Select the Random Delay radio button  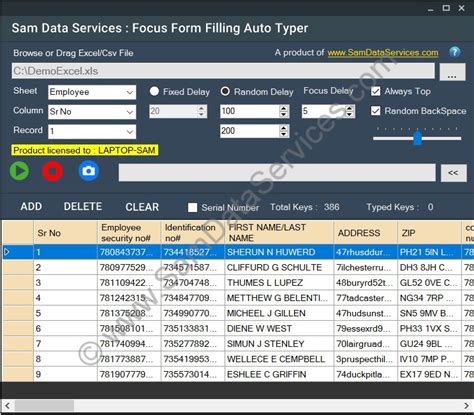click(225, 91)
